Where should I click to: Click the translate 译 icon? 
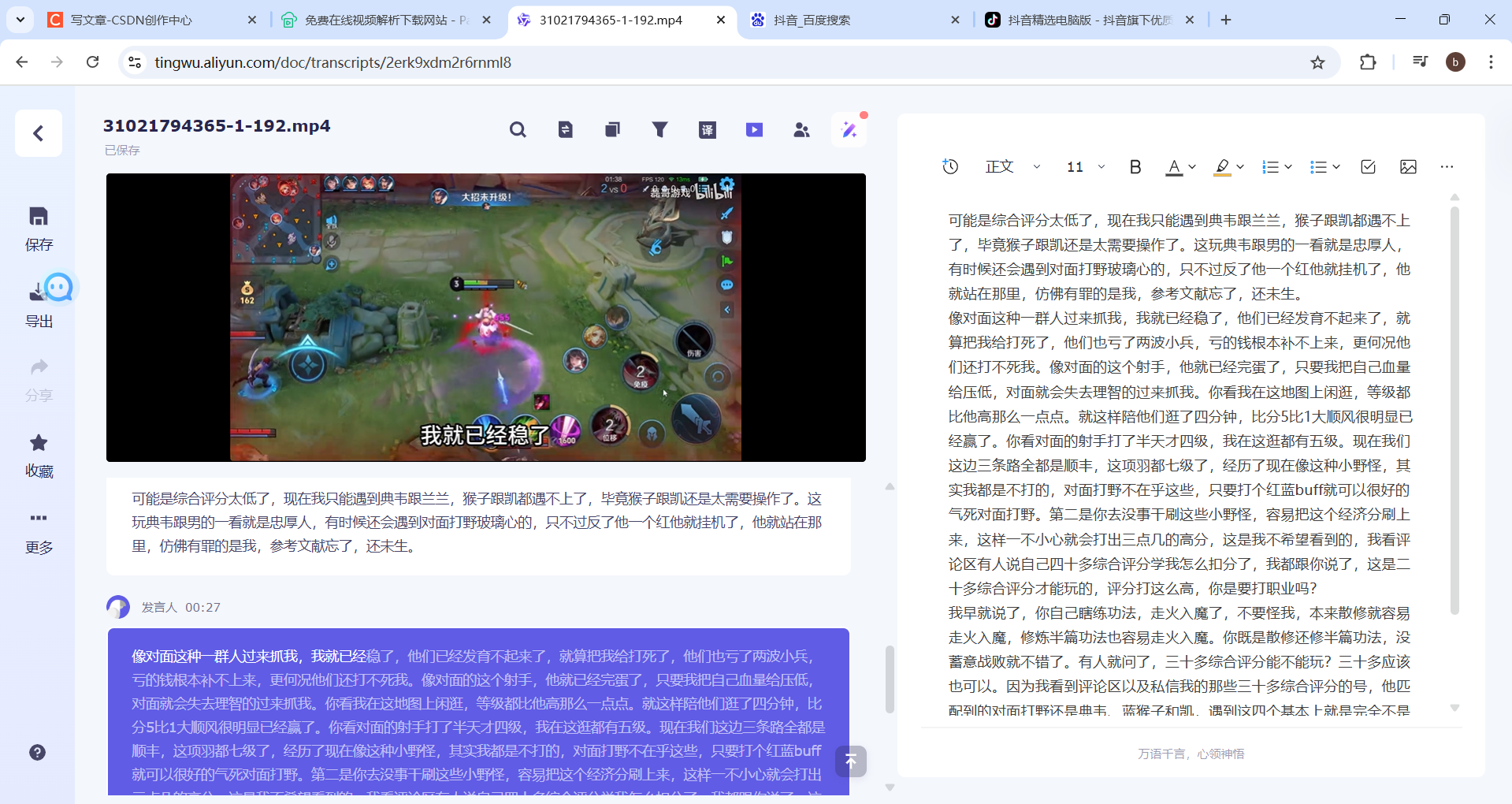click(x=708, y=130)
